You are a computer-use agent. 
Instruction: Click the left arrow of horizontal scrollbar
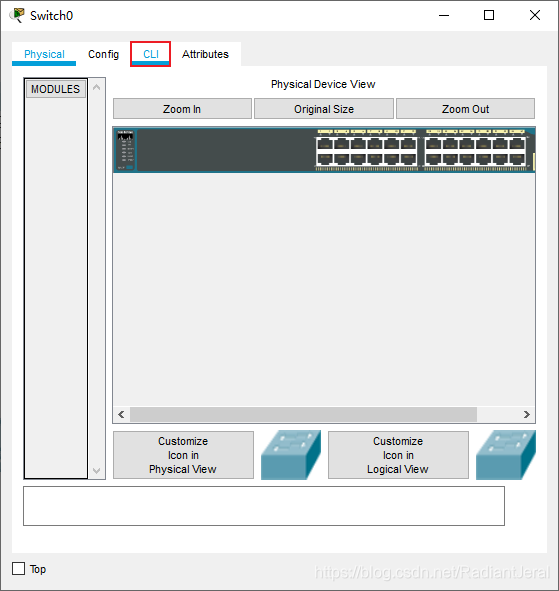(121, 415)
